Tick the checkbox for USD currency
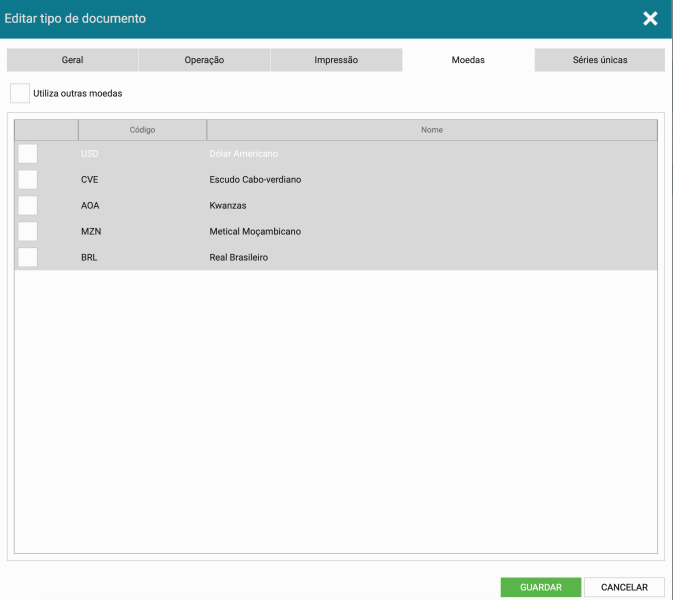 point(28,154)
